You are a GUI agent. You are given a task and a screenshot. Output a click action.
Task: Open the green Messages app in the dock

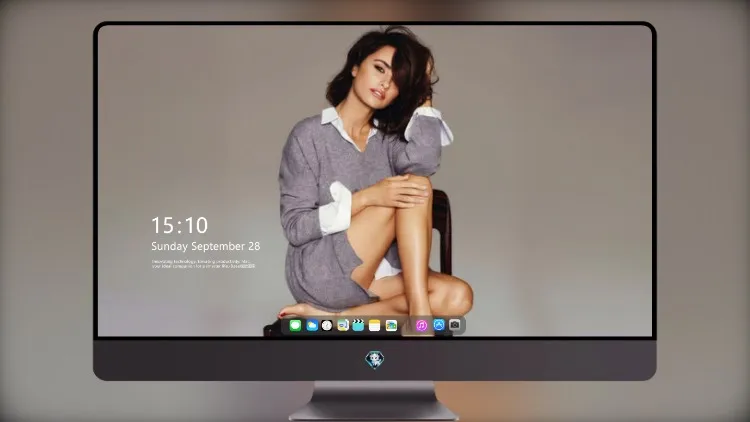click(296, 325)
